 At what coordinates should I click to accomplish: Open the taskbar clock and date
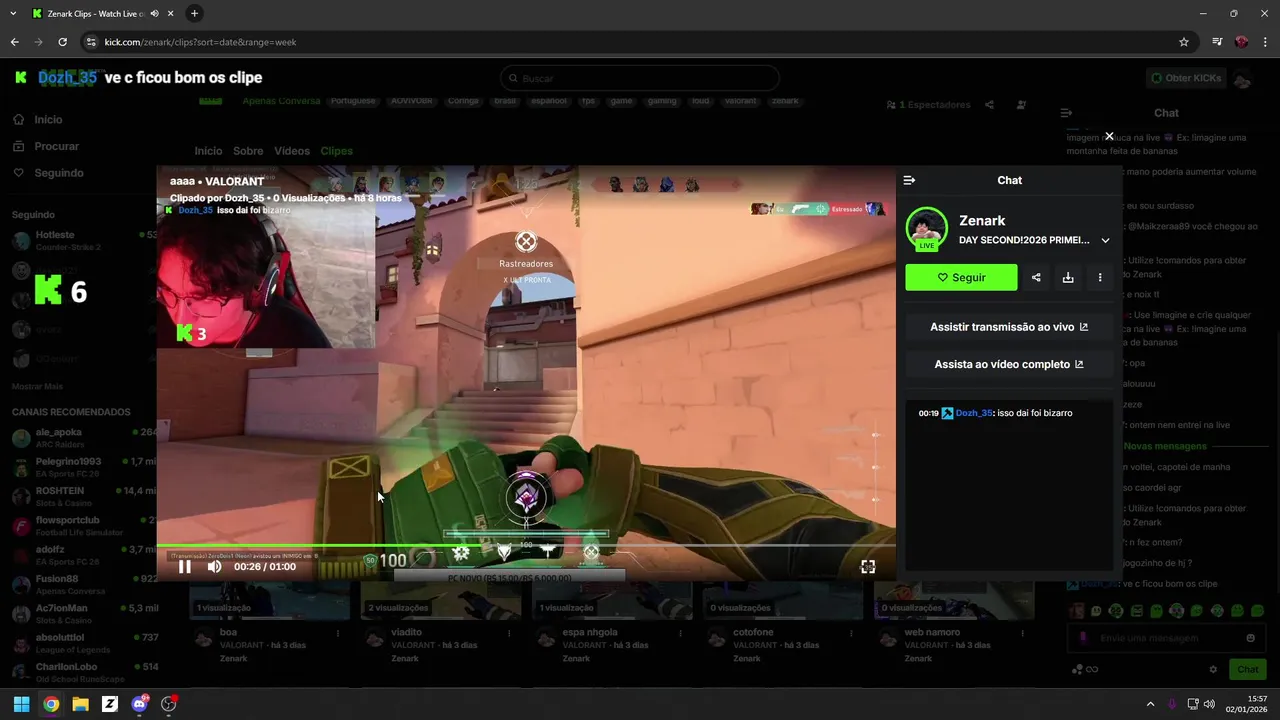tap(1247, 704)
